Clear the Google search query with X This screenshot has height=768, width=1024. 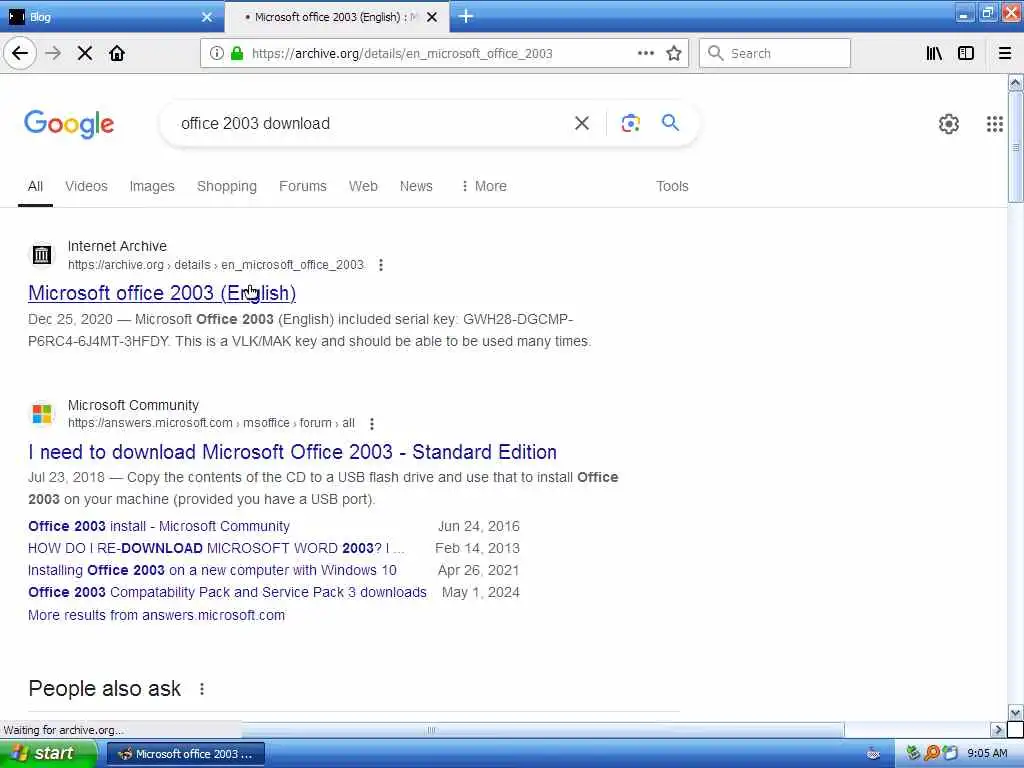[581, 123]
